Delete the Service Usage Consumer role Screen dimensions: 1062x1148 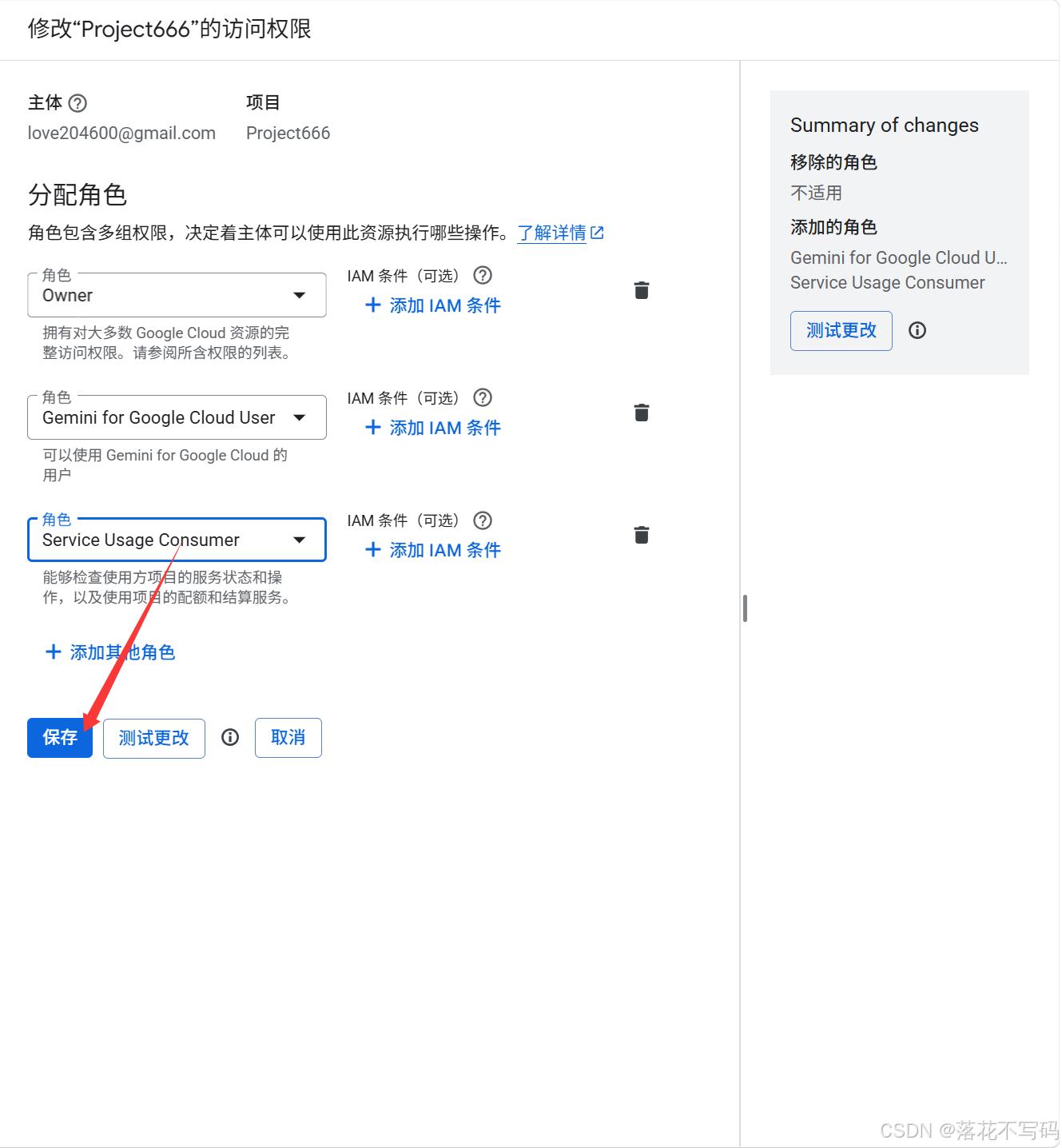642,535
